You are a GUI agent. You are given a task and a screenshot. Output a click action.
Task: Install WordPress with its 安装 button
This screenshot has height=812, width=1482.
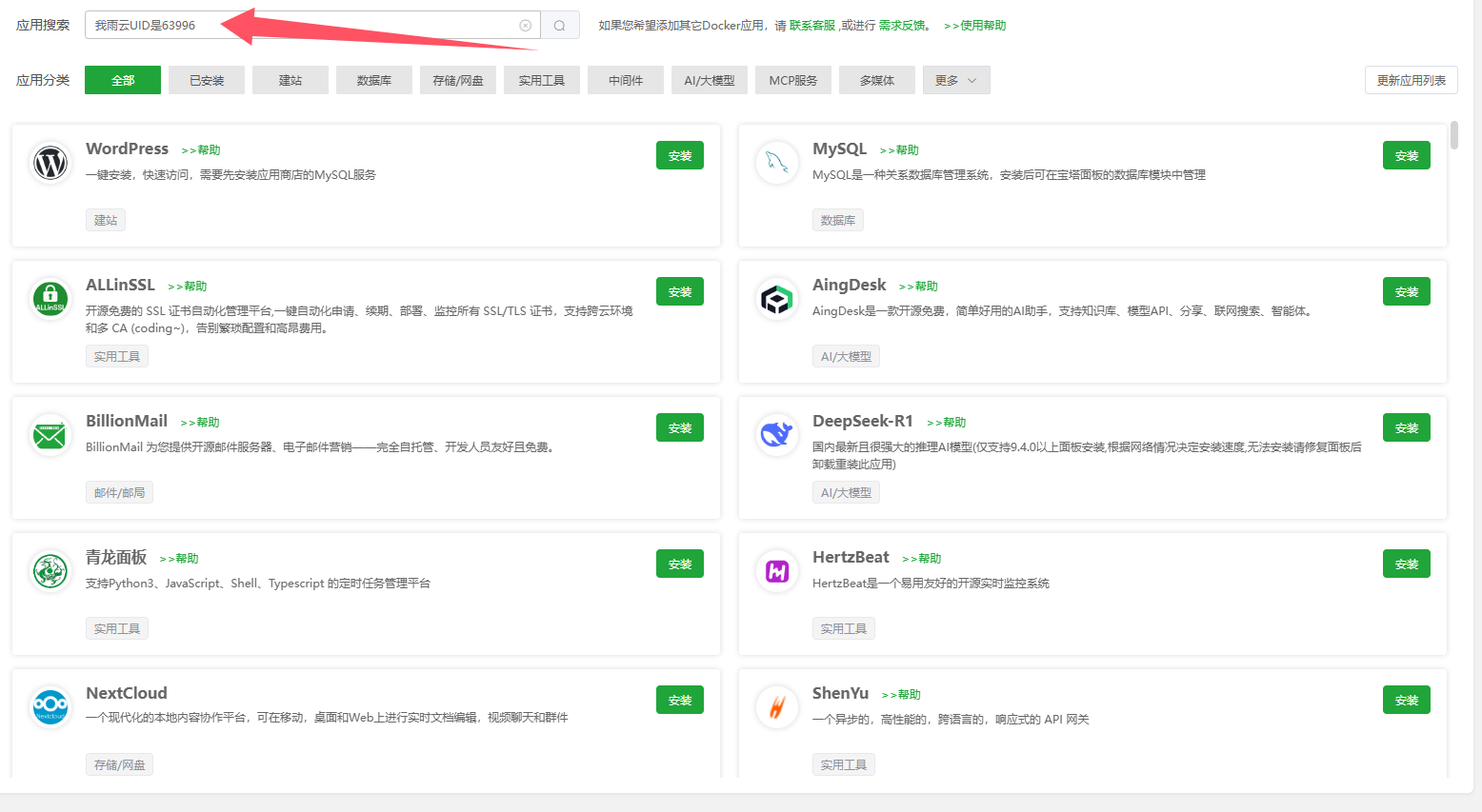click(x=680, y=155)
